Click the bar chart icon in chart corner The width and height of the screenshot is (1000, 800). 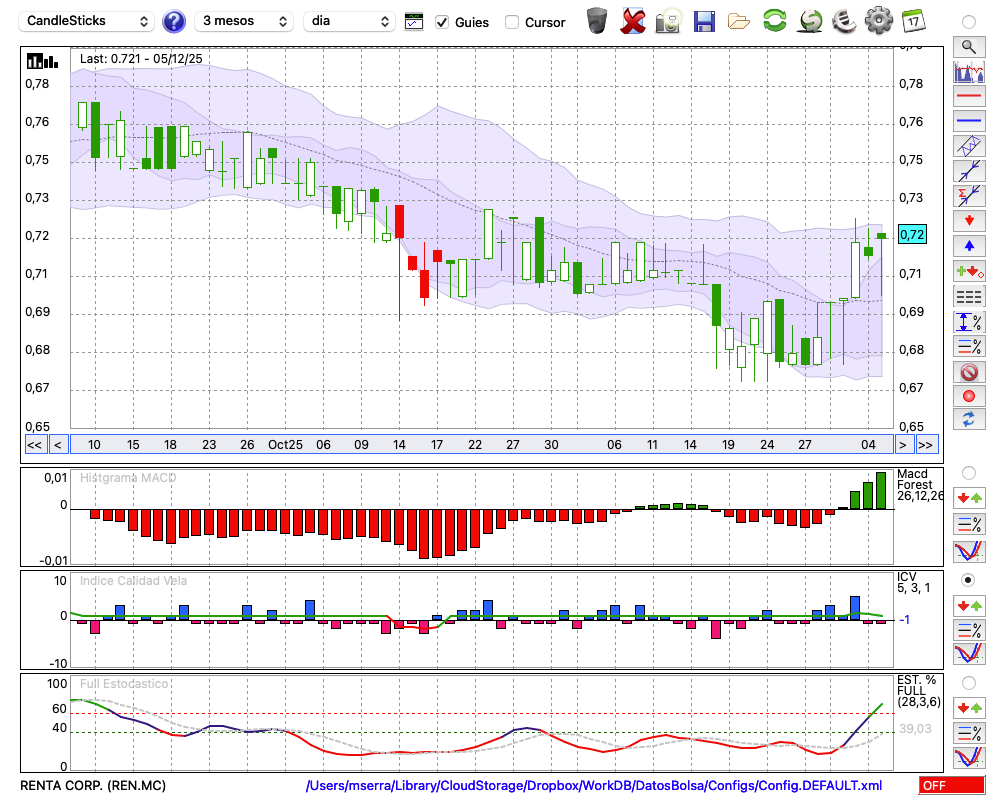(x=42, y=61)
